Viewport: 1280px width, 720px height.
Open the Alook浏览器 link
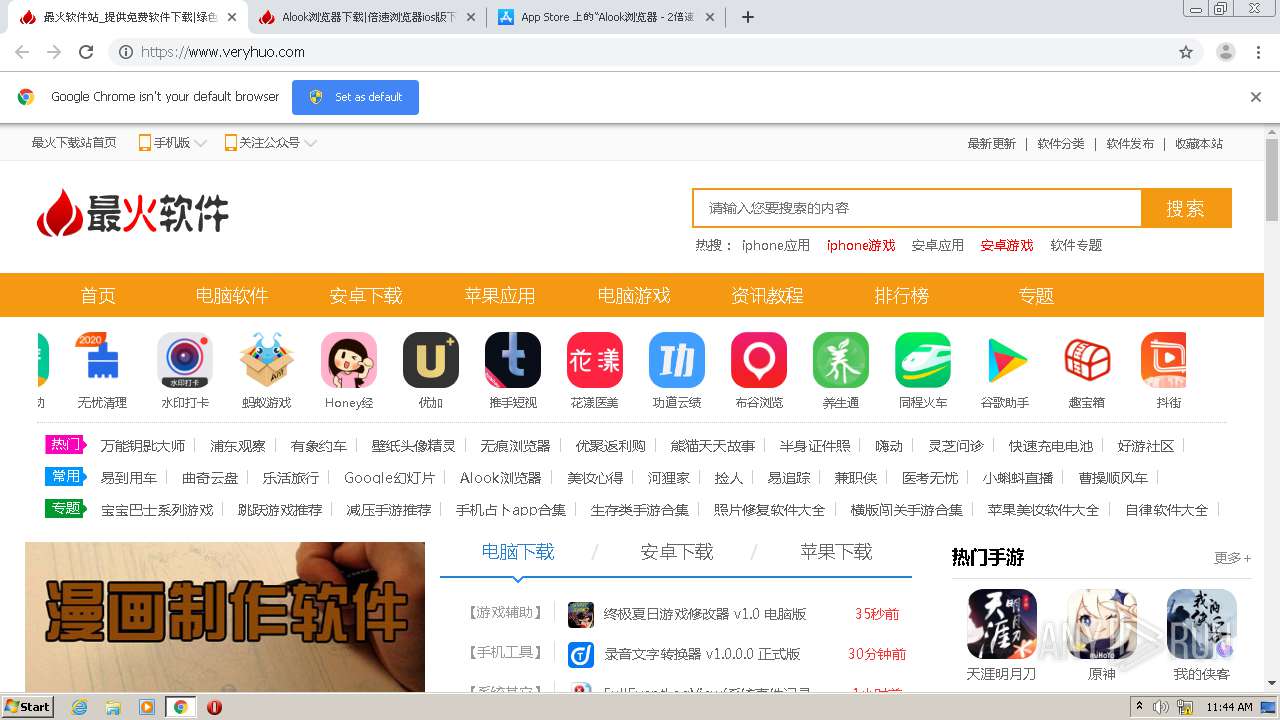(x=500, y=478)
